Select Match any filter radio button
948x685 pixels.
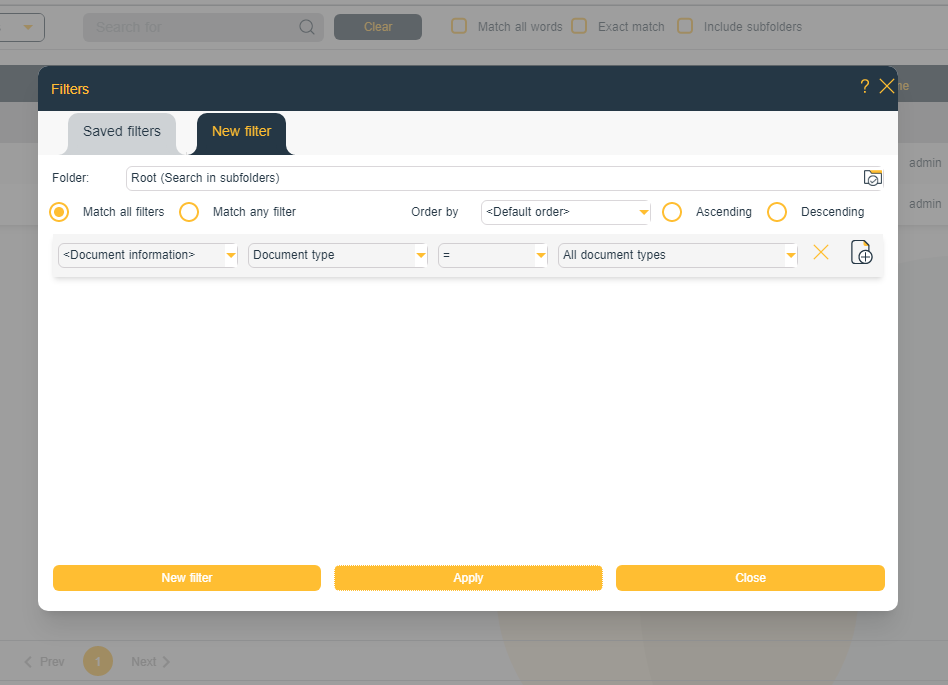point(189,212)
